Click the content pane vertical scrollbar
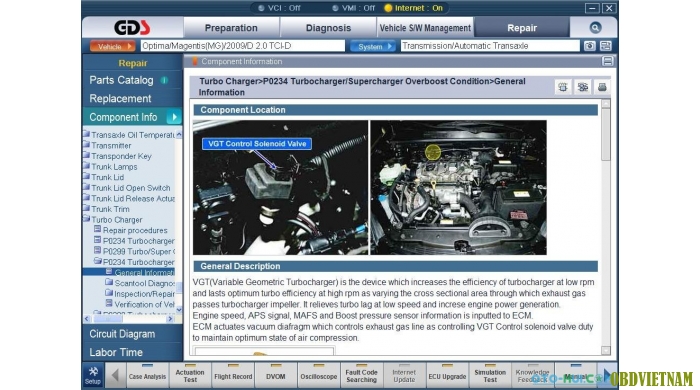Viewport: 700px width, 390px height. point(606,227)
